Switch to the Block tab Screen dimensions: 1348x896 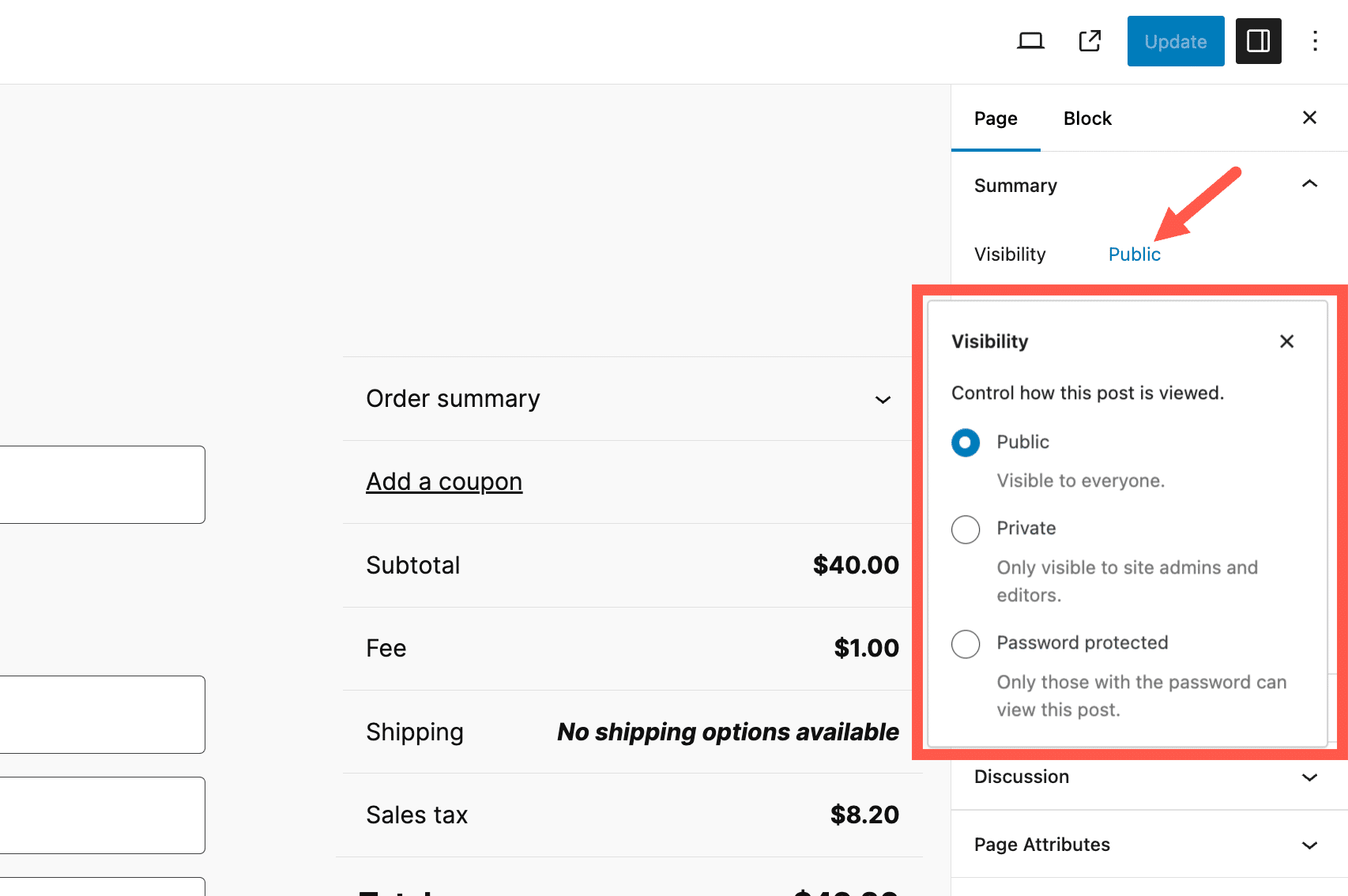(1087, 119)
